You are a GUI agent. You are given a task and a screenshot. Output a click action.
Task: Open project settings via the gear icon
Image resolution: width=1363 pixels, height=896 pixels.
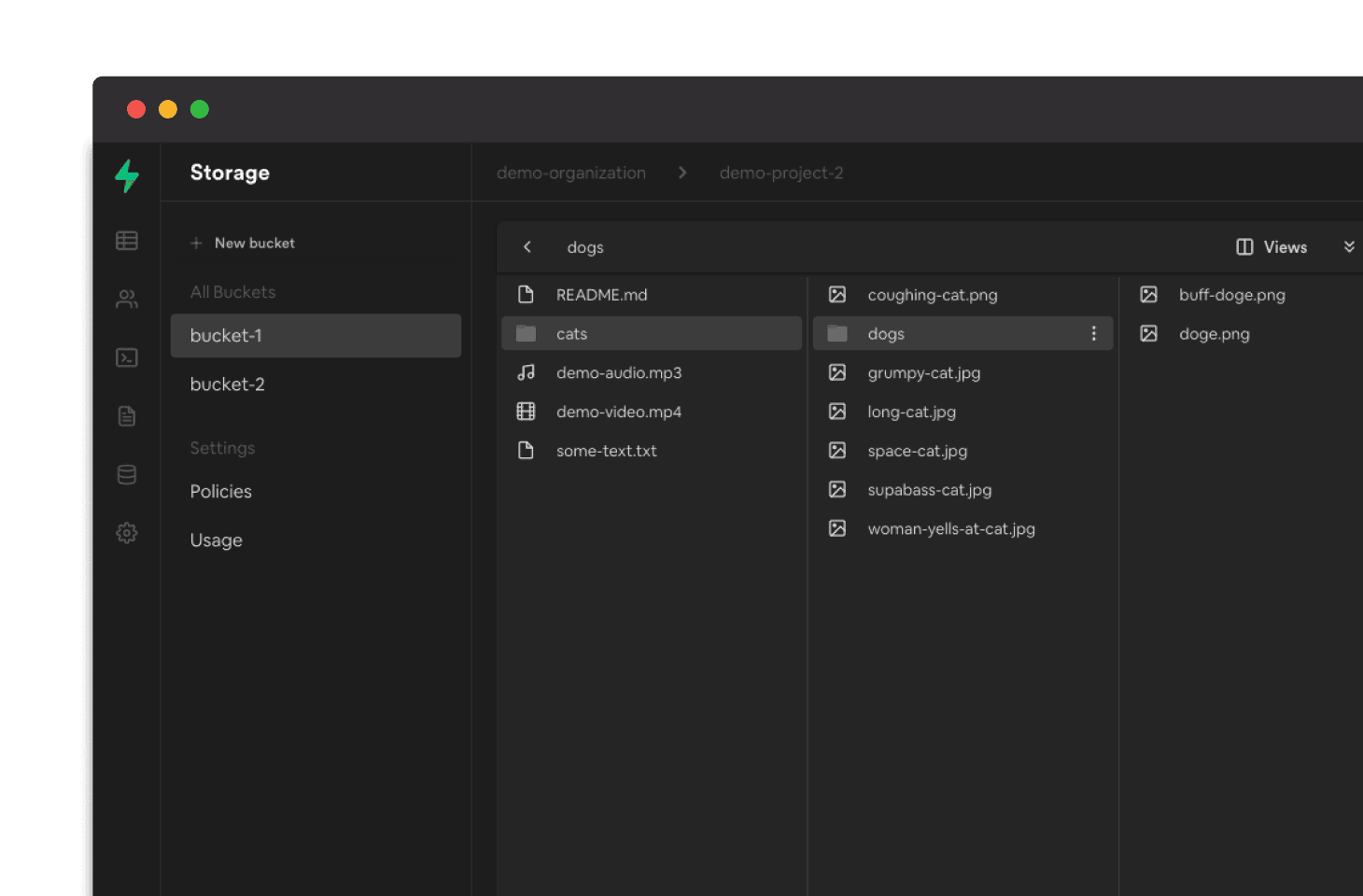126,533
